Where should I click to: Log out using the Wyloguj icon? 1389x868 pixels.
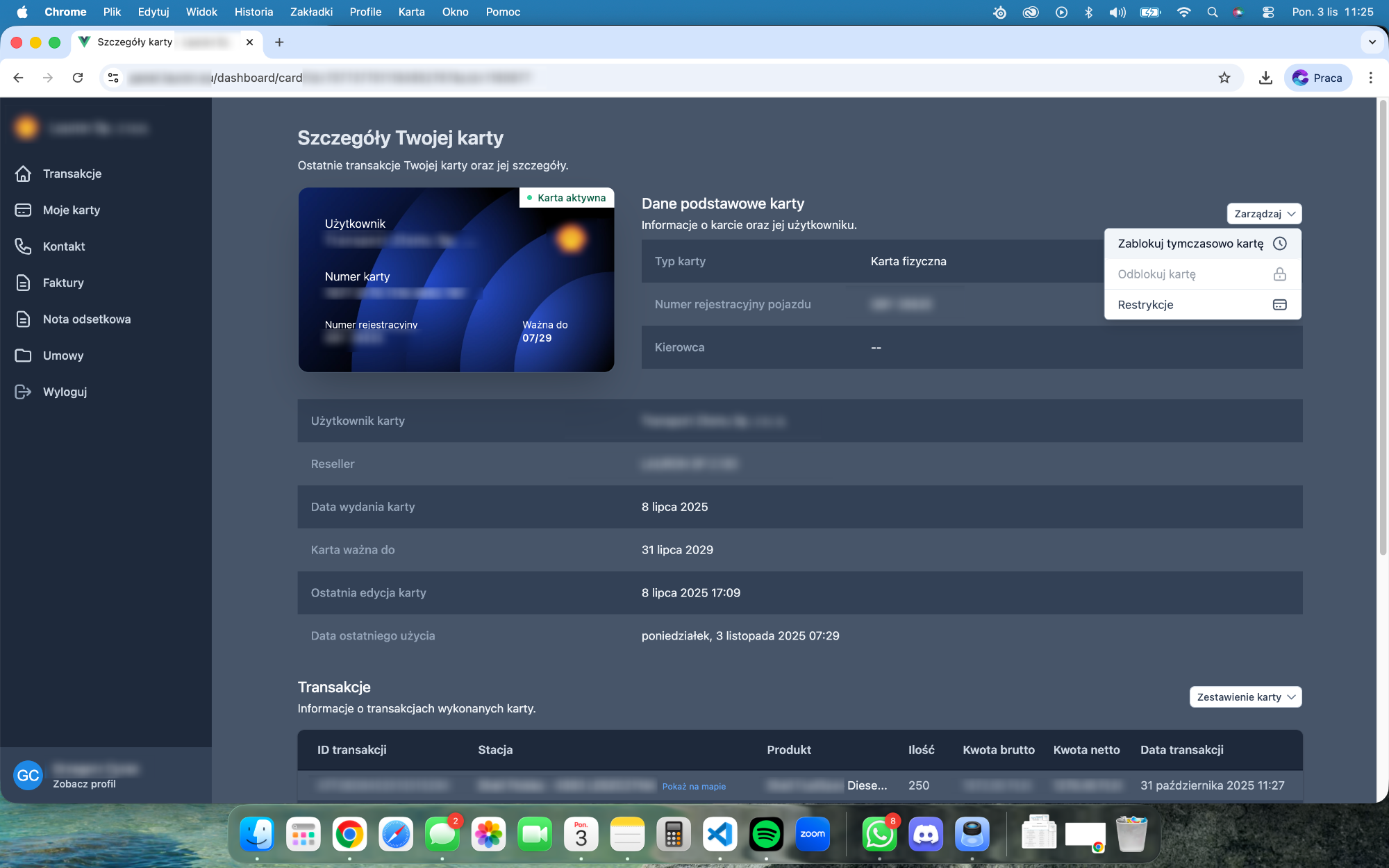tap(24, 392)
